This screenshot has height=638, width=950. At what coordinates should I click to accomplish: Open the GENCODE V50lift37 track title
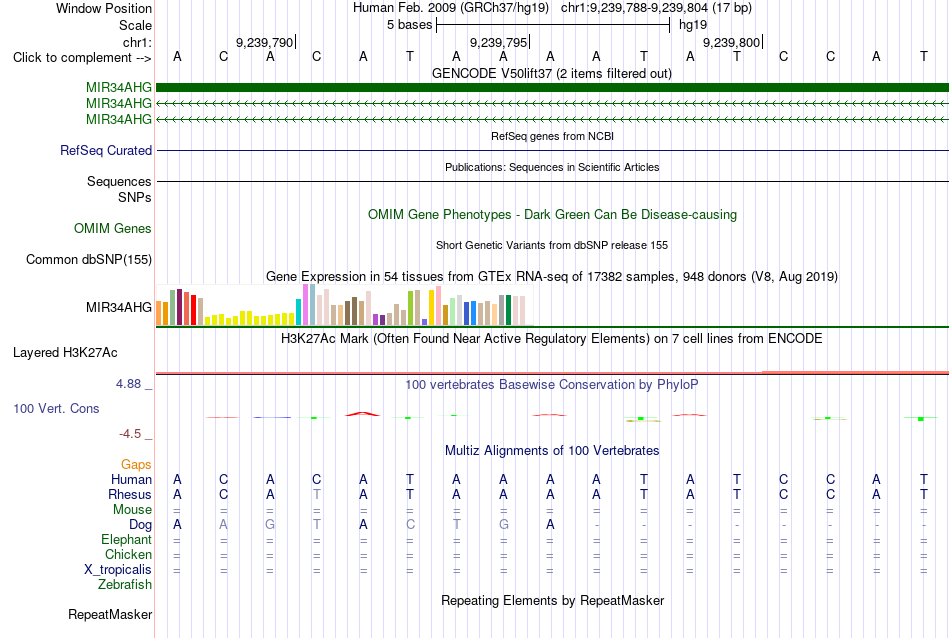point(551,73)
